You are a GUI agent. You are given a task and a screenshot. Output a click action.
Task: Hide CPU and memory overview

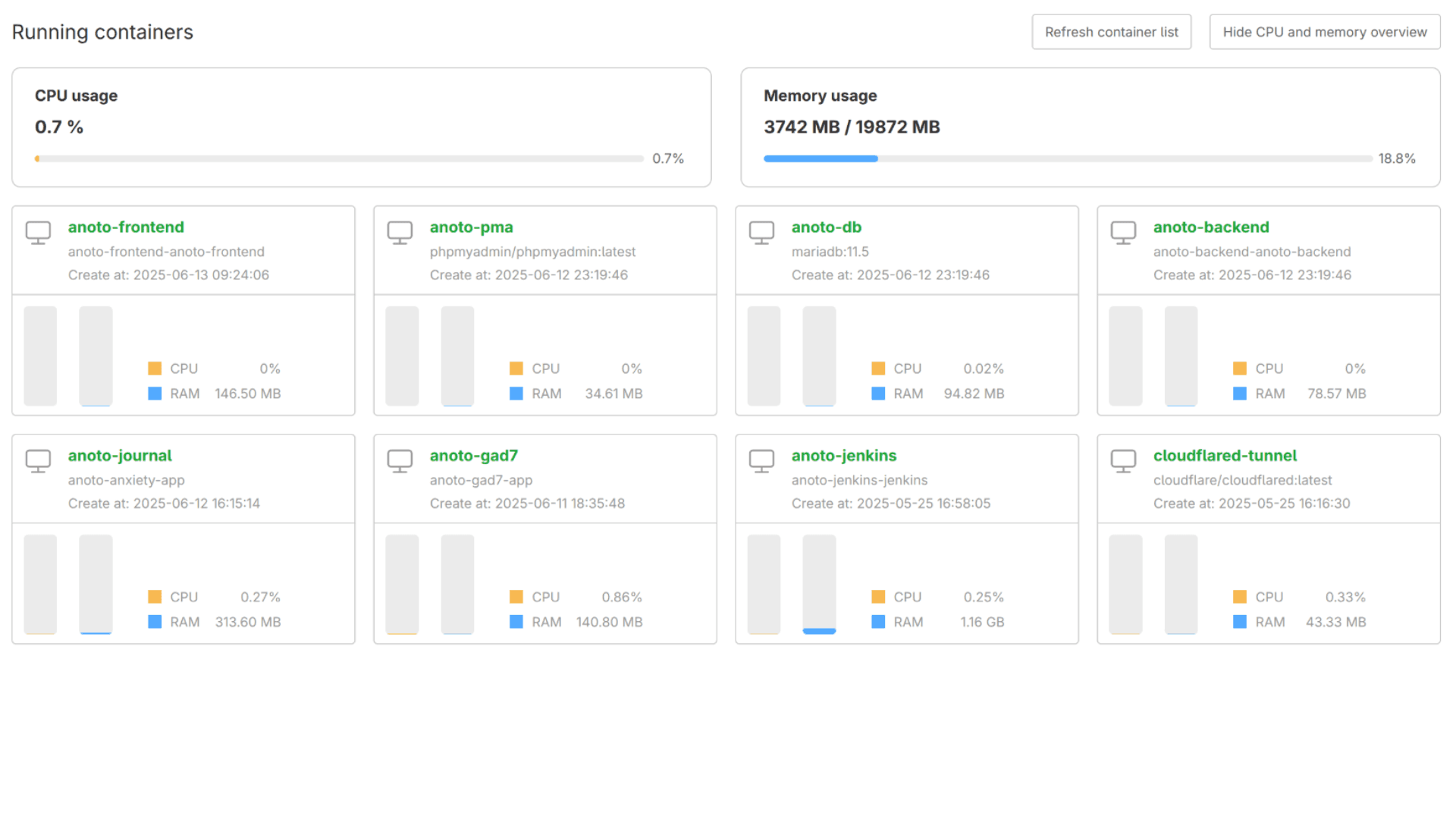[1324, 32]
